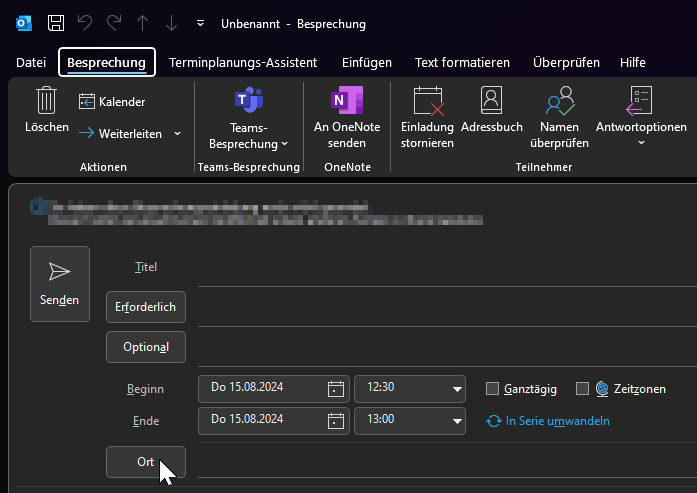Open the Adressbuch
Screen dimensions: 697x493
pos(491,101)
